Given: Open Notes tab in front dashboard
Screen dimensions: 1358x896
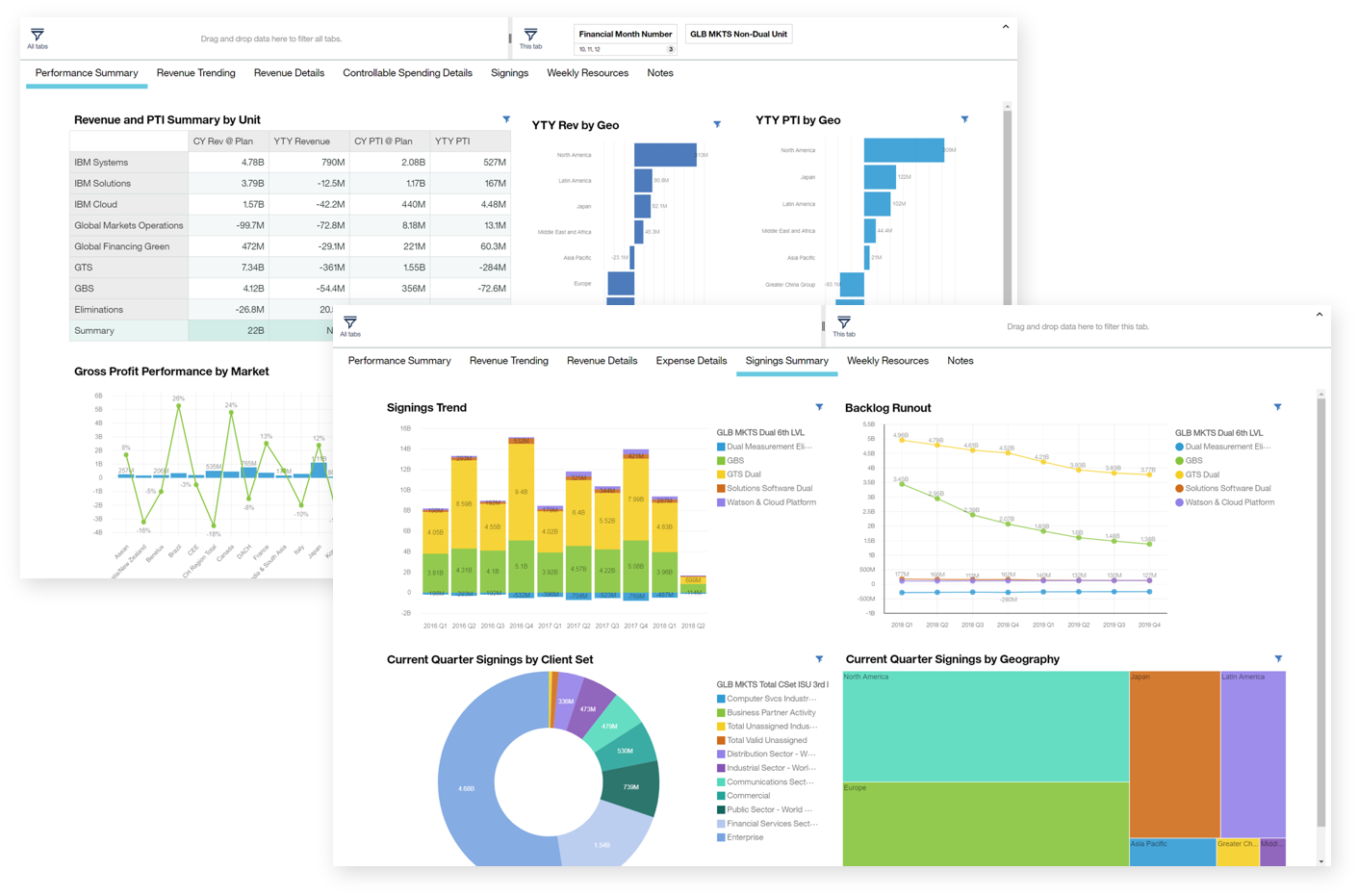Looking at the screenshot, I should coord(960,361).
